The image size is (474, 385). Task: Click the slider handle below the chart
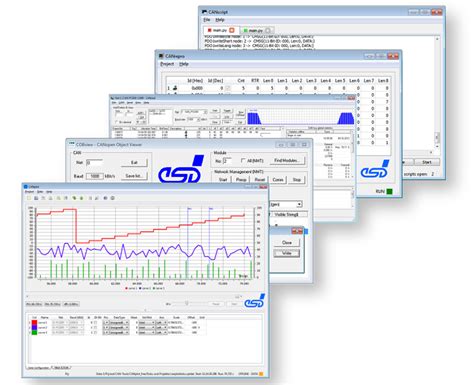point(187,303)
